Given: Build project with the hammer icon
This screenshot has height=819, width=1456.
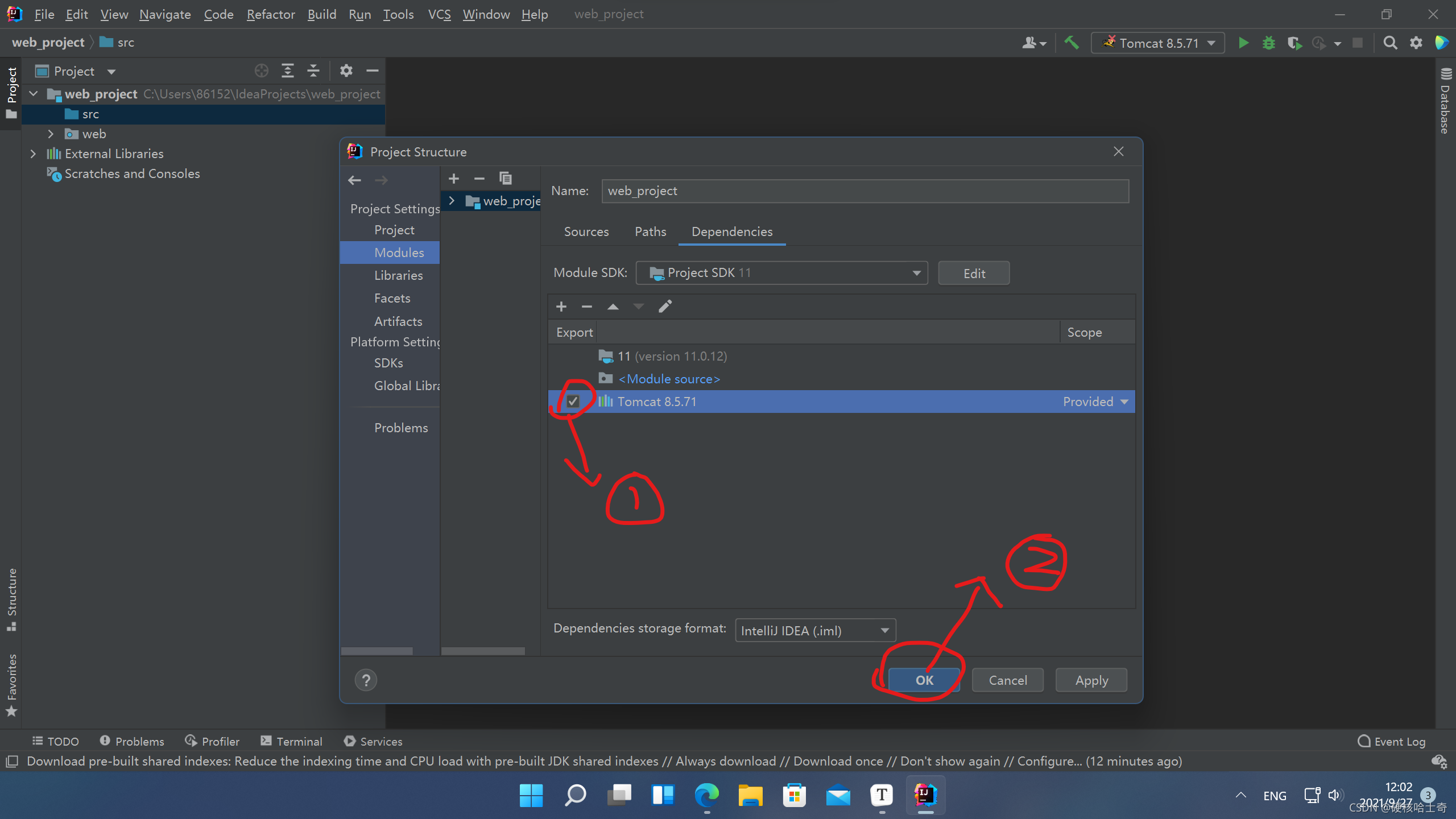Looking at the screenshot, I should click(1072, 43).
